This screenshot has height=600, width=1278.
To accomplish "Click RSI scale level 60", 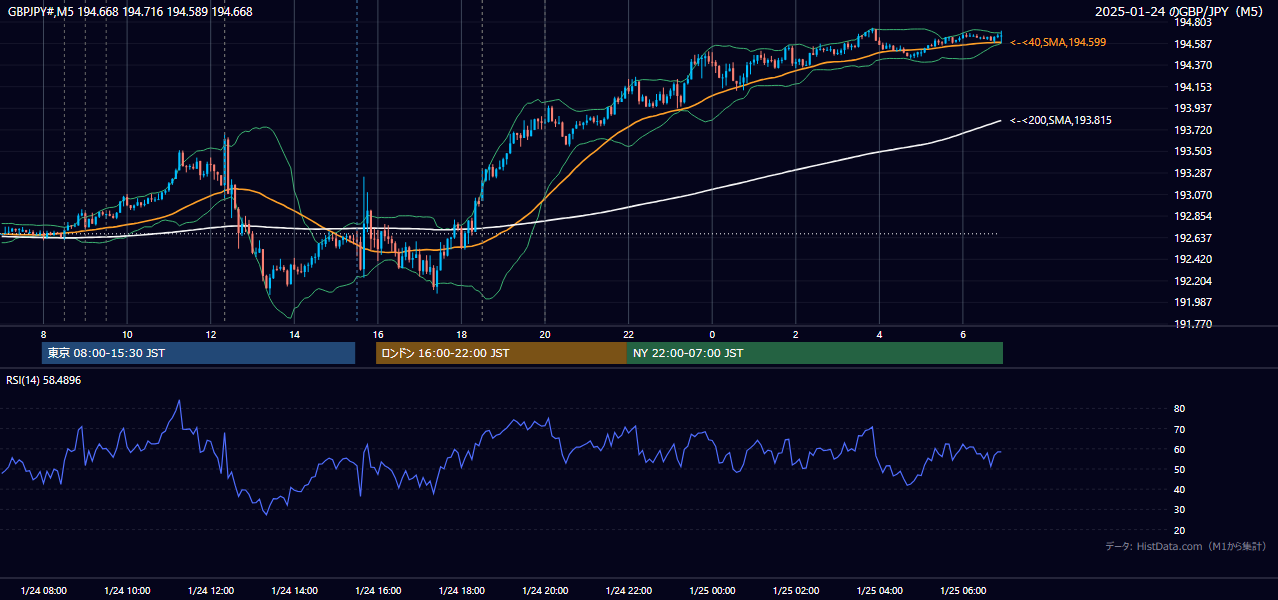I will pyautogui.click(x=1179, y=450).
